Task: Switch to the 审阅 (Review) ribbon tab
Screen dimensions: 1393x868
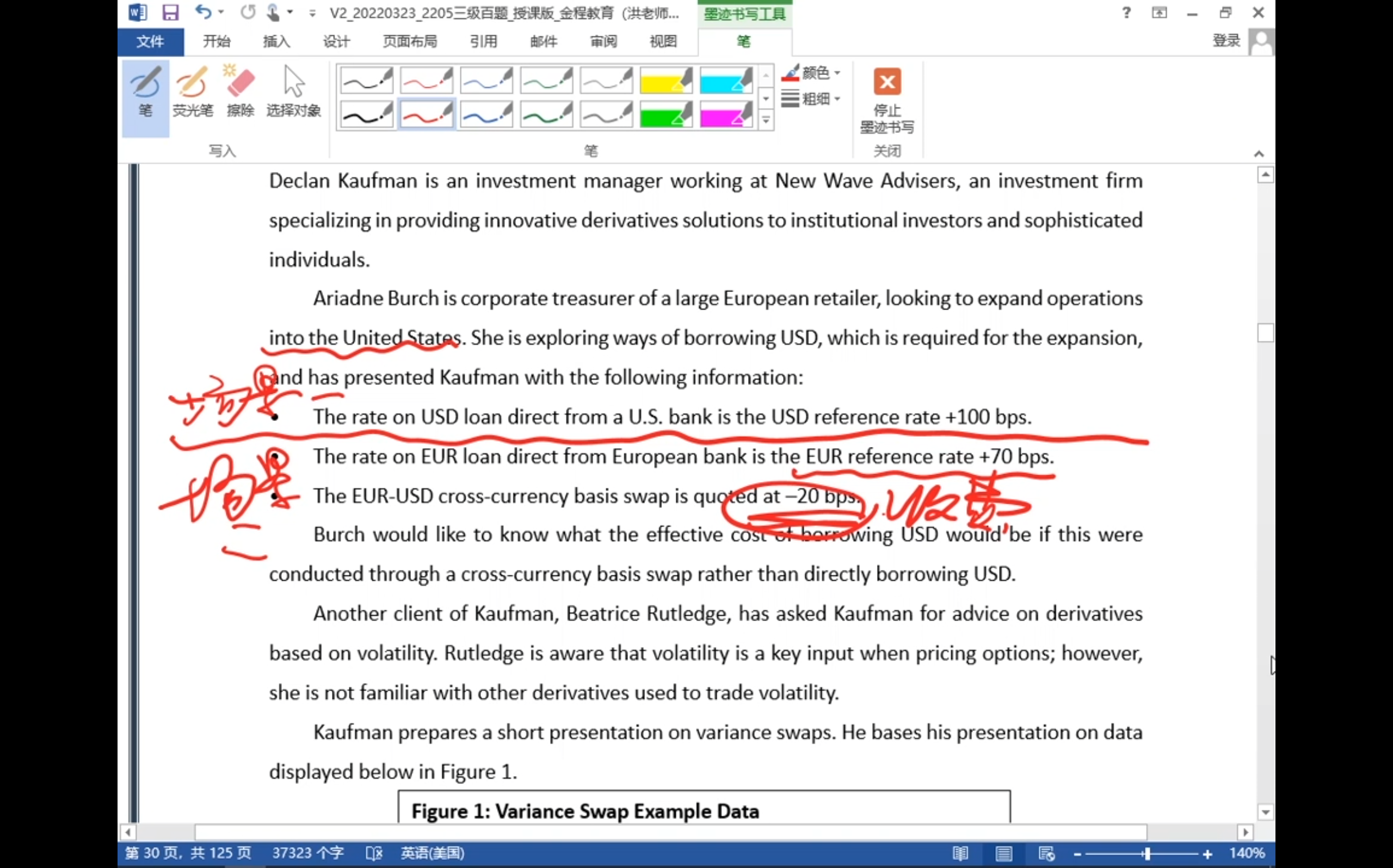Action: pyautogui.click(x=603, y=41)
